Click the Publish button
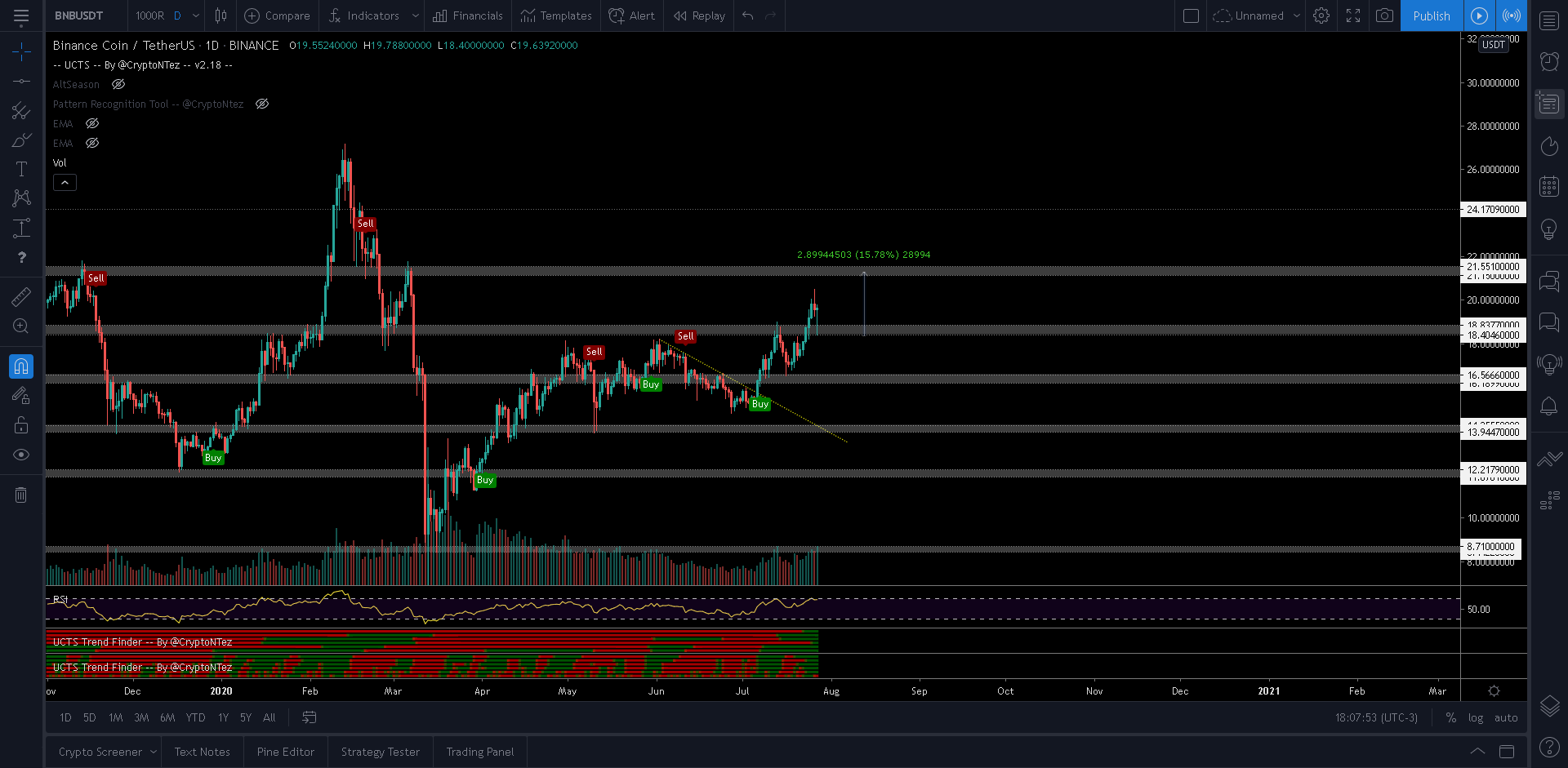The height and width of the screenshot is (768, 1568). [1432, 16]
